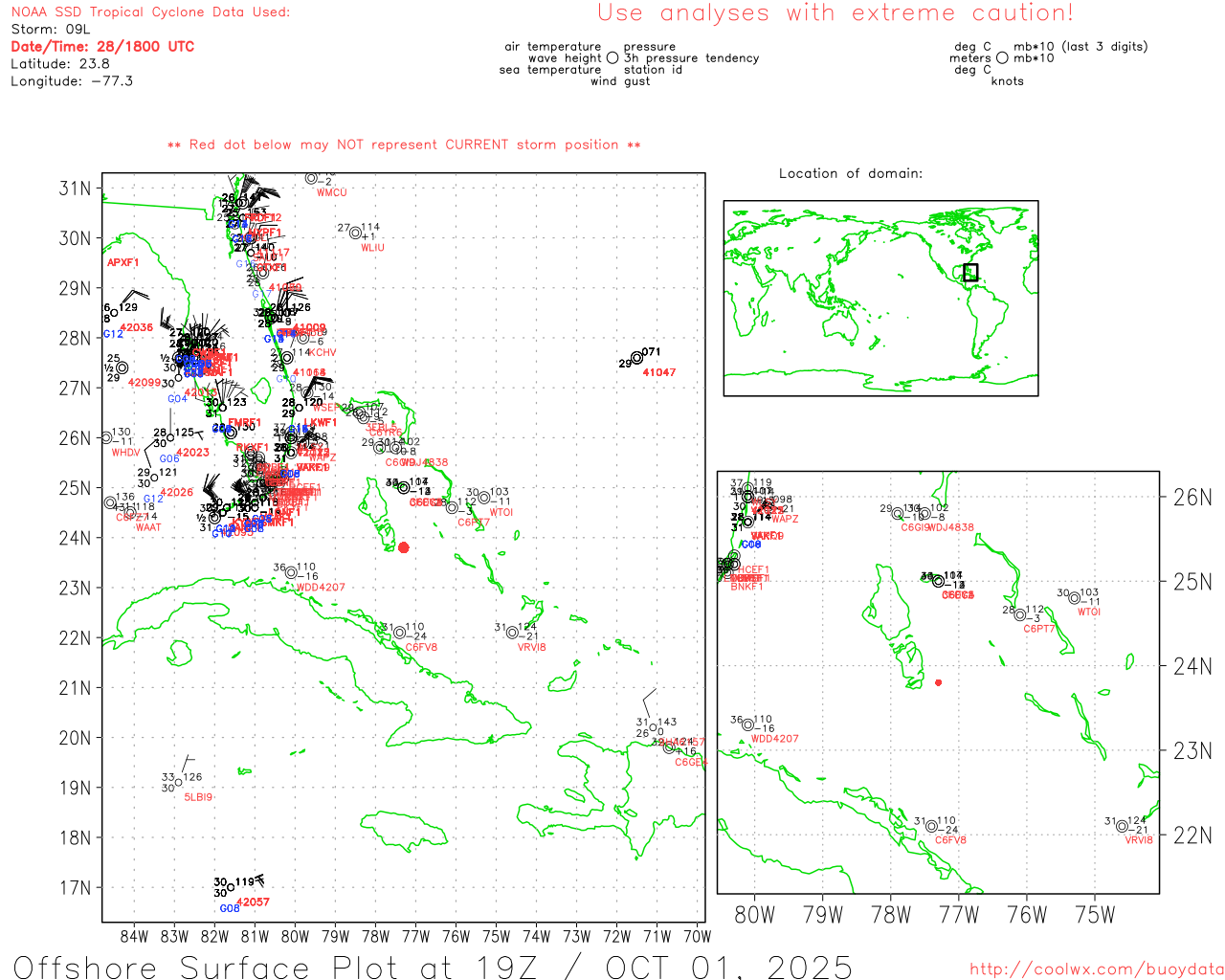Viewport: 1225px width, 980px height.
Task: Click the 31N latitude axis label
Action: click(x=75, y=189)
